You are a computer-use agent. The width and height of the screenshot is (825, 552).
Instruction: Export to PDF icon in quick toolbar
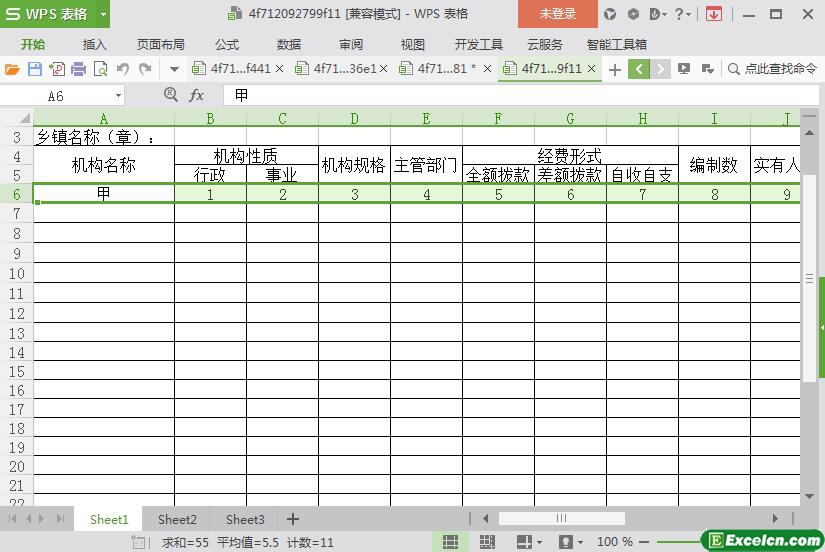(57, 69)
